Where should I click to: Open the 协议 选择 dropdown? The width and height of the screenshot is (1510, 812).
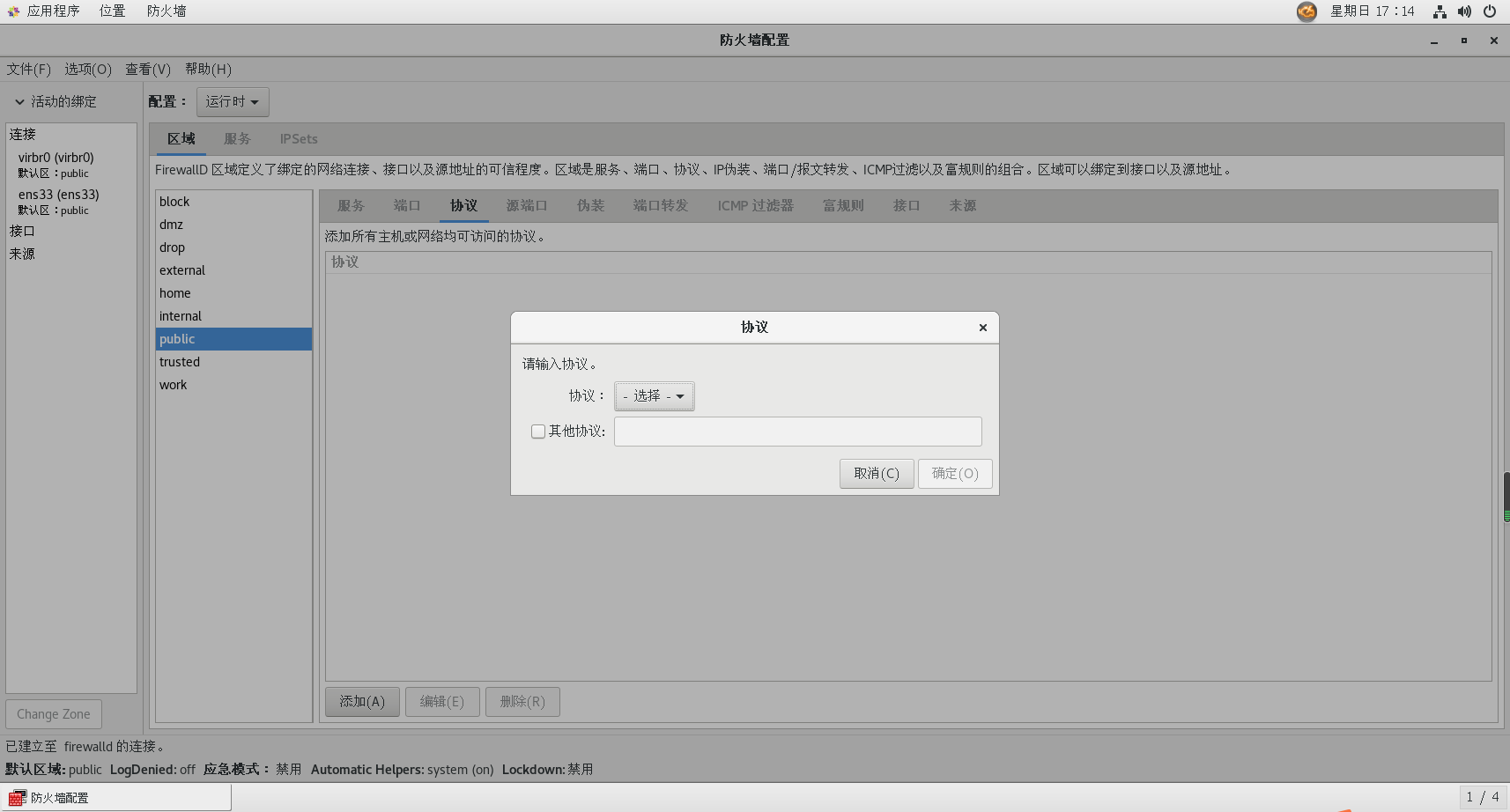655,396
